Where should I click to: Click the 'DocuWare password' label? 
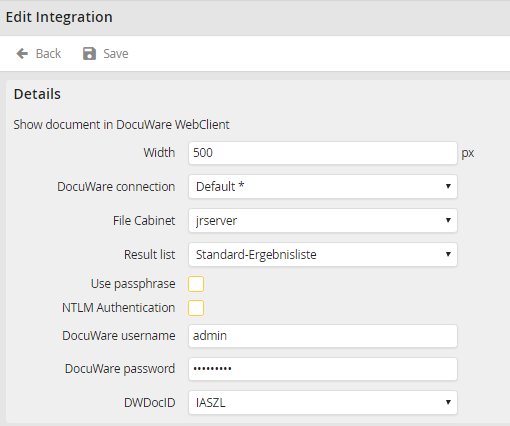coord(120,369)
